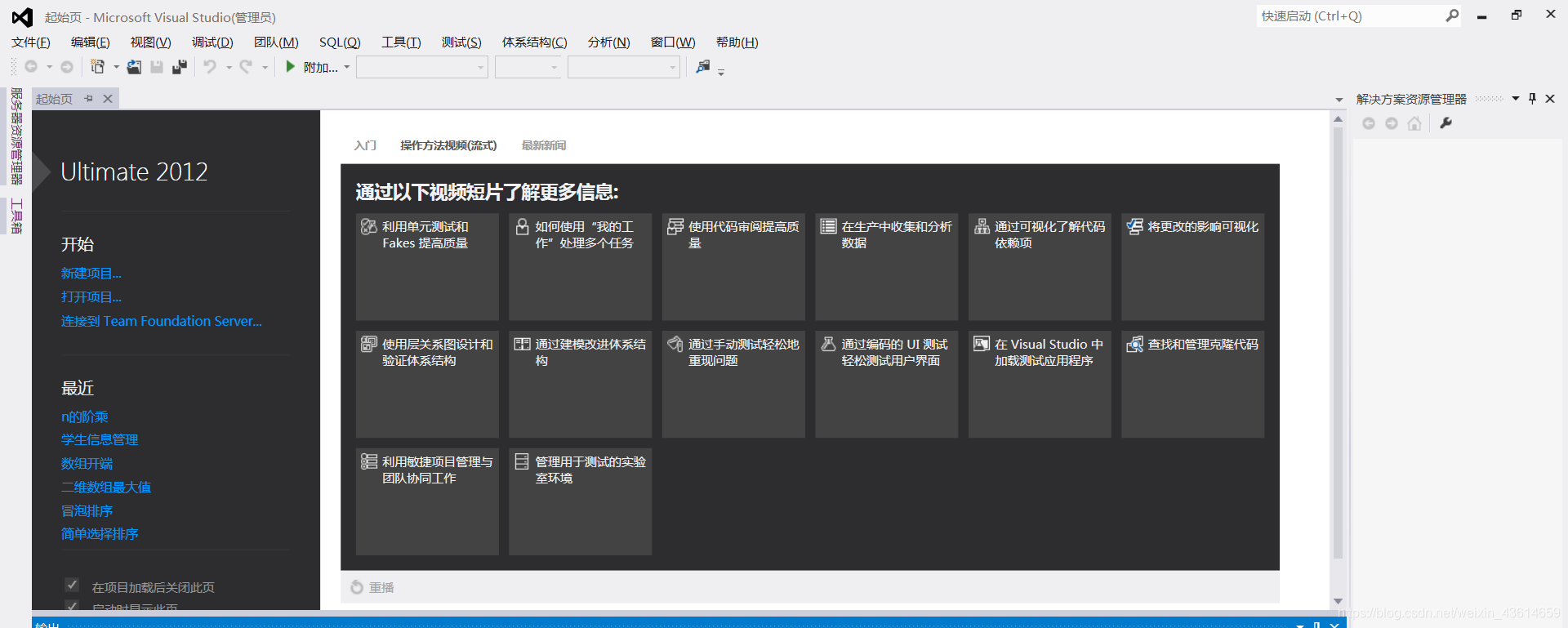Open recent project n的阶乘
1568x628 pixels.
click(x=85, y=417)
